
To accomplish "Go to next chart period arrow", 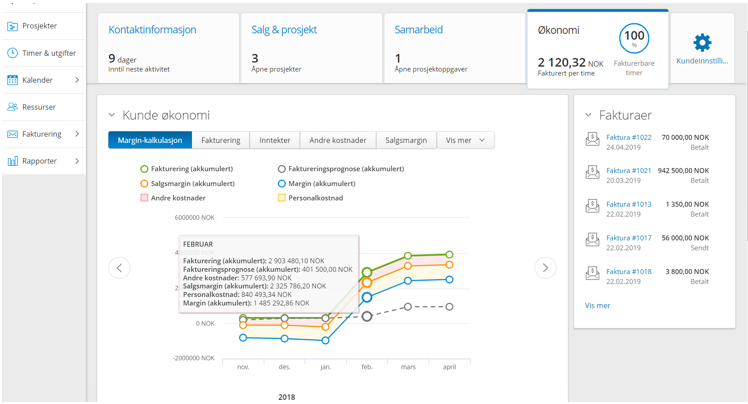I will pyautogui.click(x=545, y=267).
